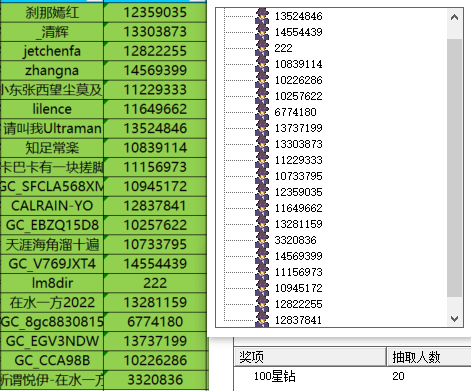The width and height of the screenshot is (471, 391).
Task: Select spreadsheet cell containing jetchenfa
Action: (52, 51)
